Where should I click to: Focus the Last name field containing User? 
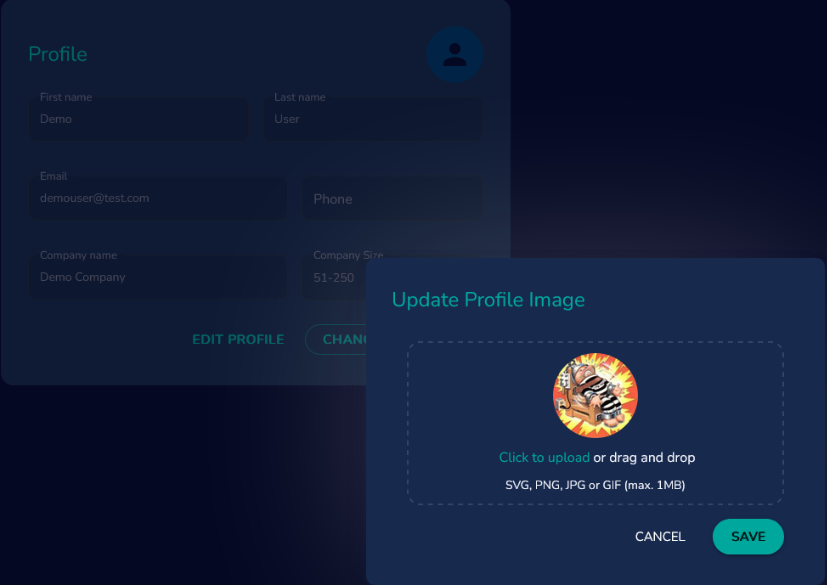373,119
